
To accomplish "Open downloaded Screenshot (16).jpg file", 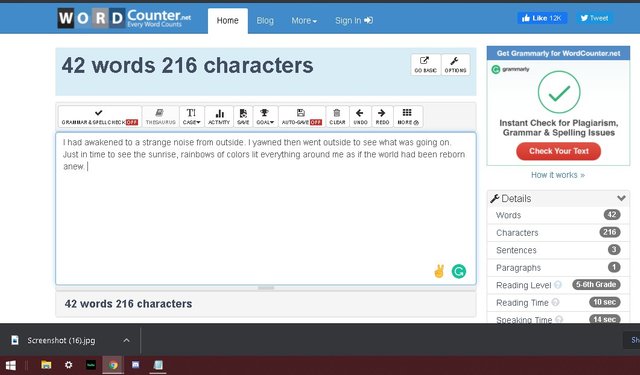I will coord(61,340).
